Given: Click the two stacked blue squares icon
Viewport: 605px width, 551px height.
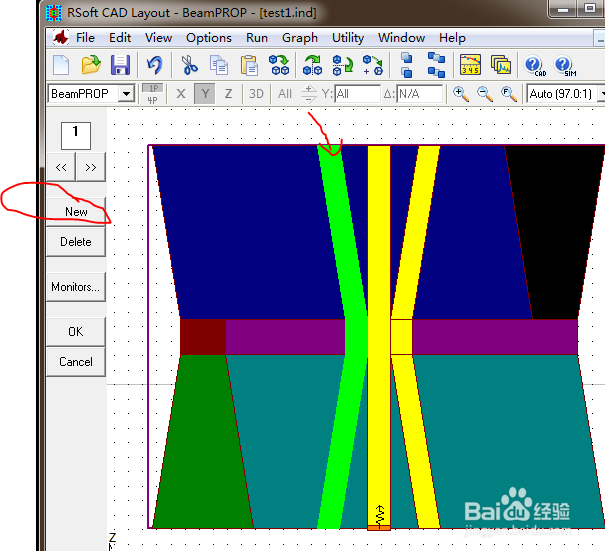Looking at the screenshot, I should coord(406,65).
